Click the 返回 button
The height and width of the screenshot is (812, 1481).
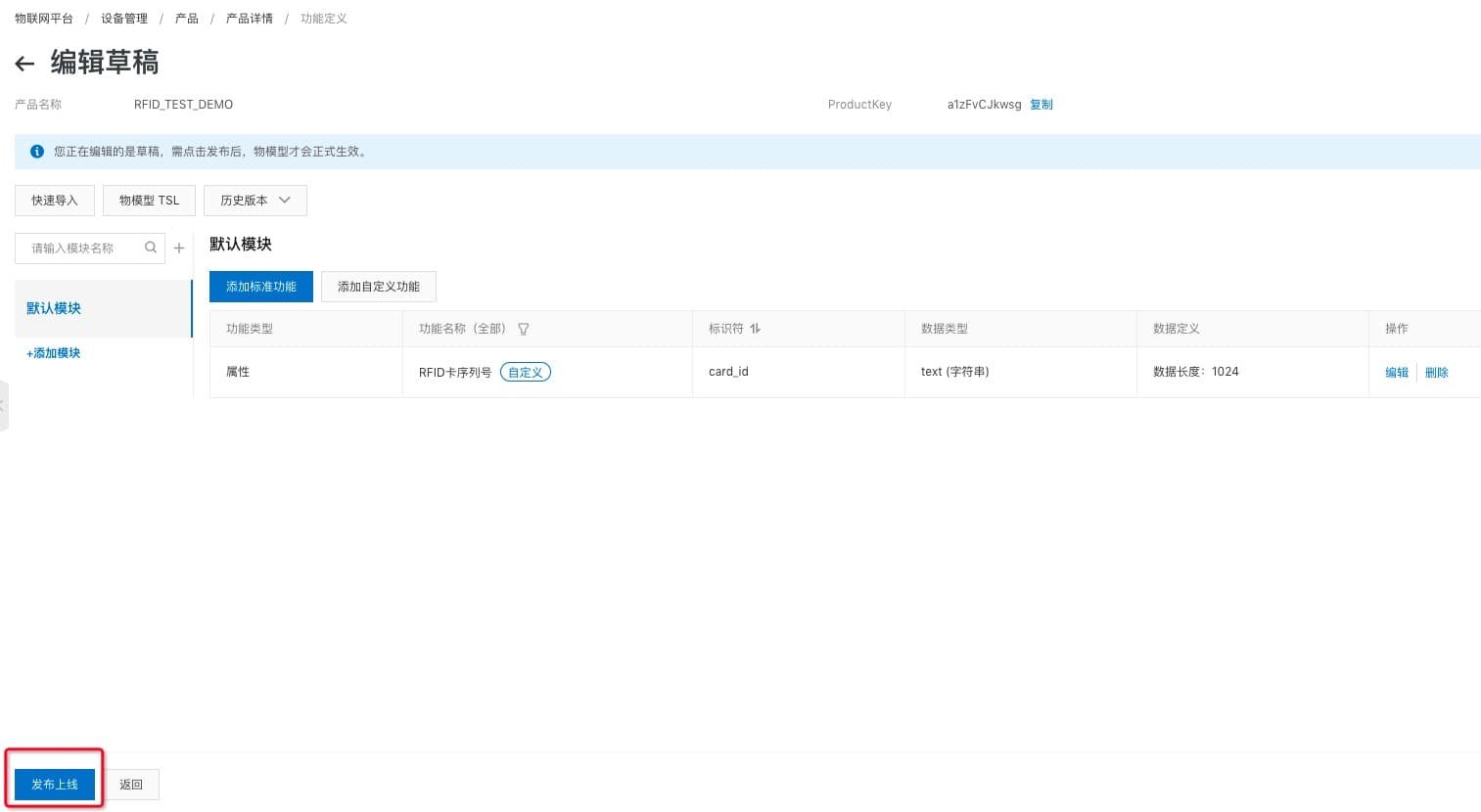click(x=131, y=785)
